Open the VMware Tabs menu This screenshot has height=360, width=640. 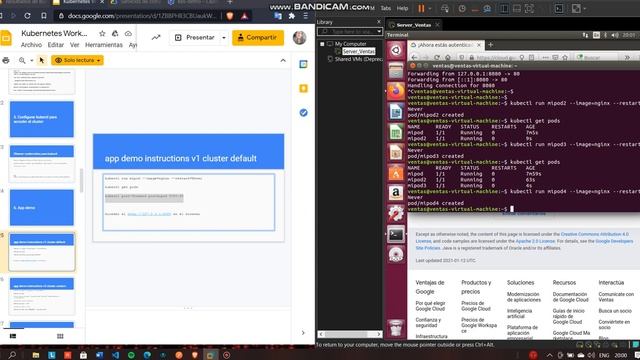[x=386, y=8]
